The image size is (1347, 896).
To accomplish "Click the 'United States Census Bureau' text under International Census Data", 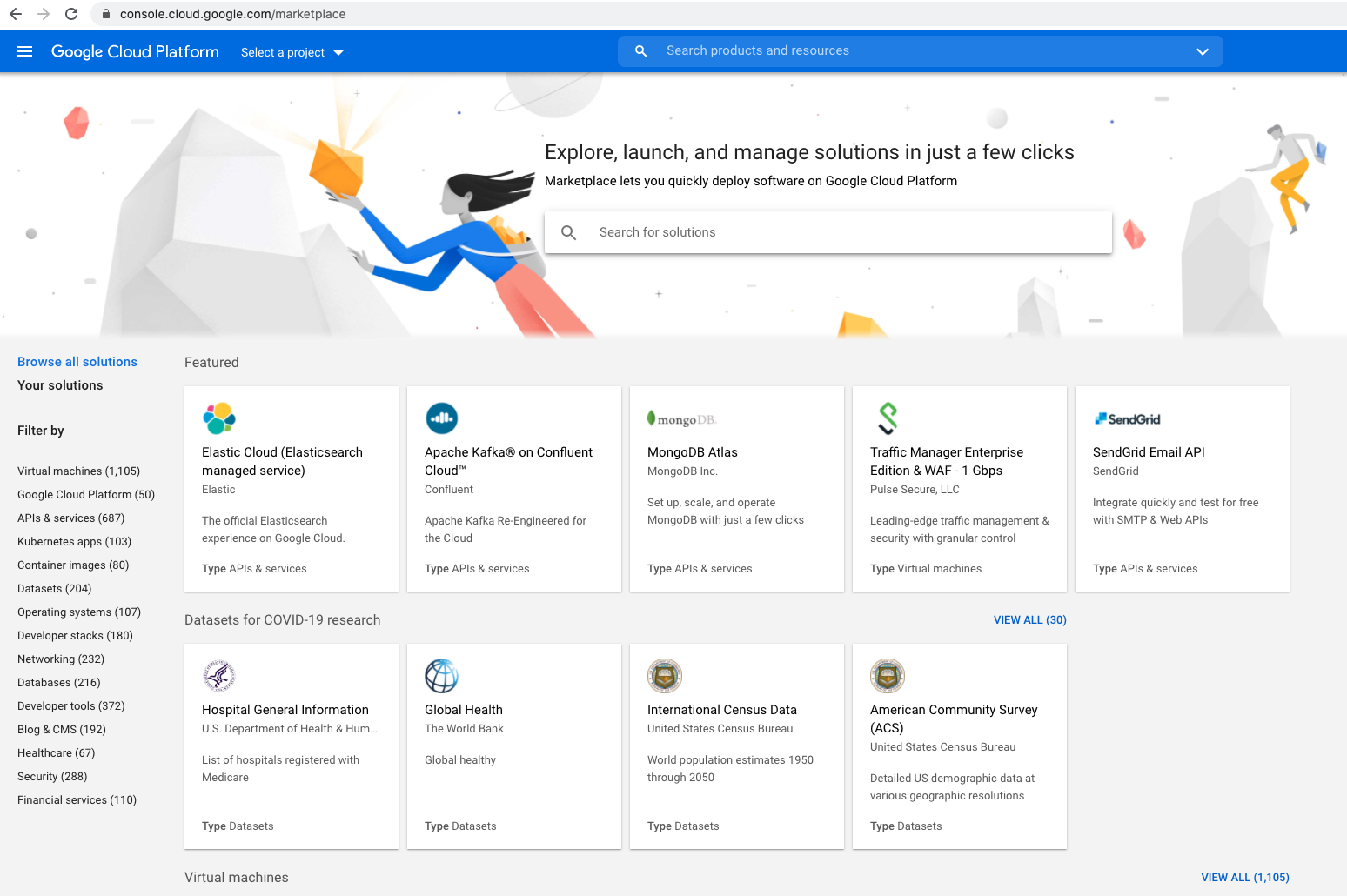I will pyautogui.click(x=720, y=729).
